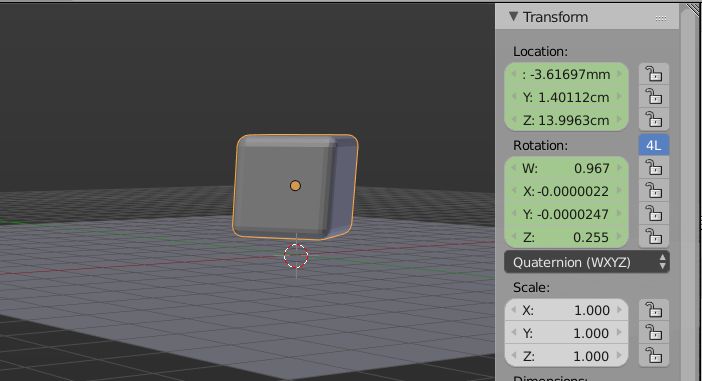
Task: Increase Scale Z with right arrow
Action: 620,355
